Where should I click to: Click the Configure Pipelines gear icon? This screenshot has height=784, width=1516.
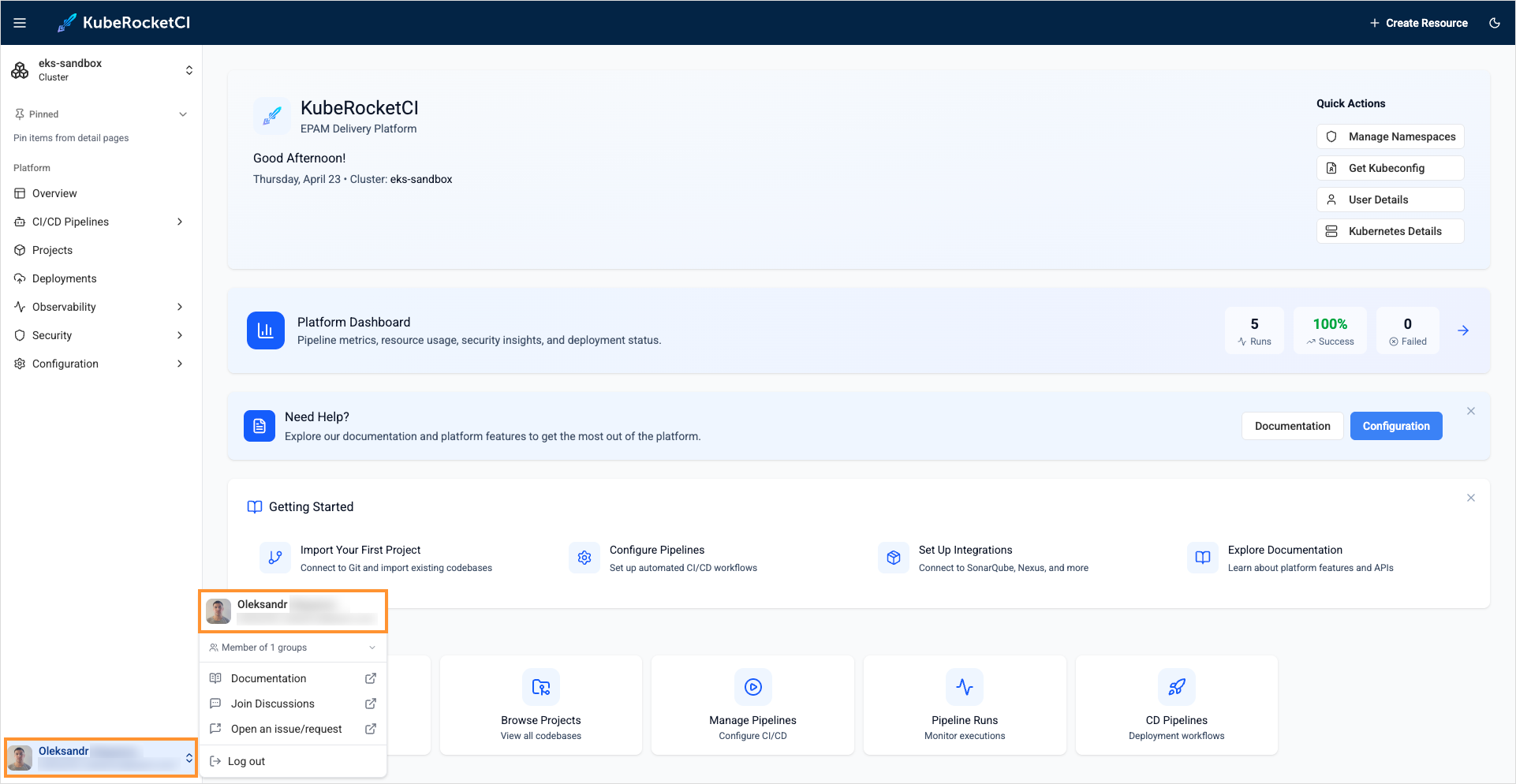click(x=584, y=558)
